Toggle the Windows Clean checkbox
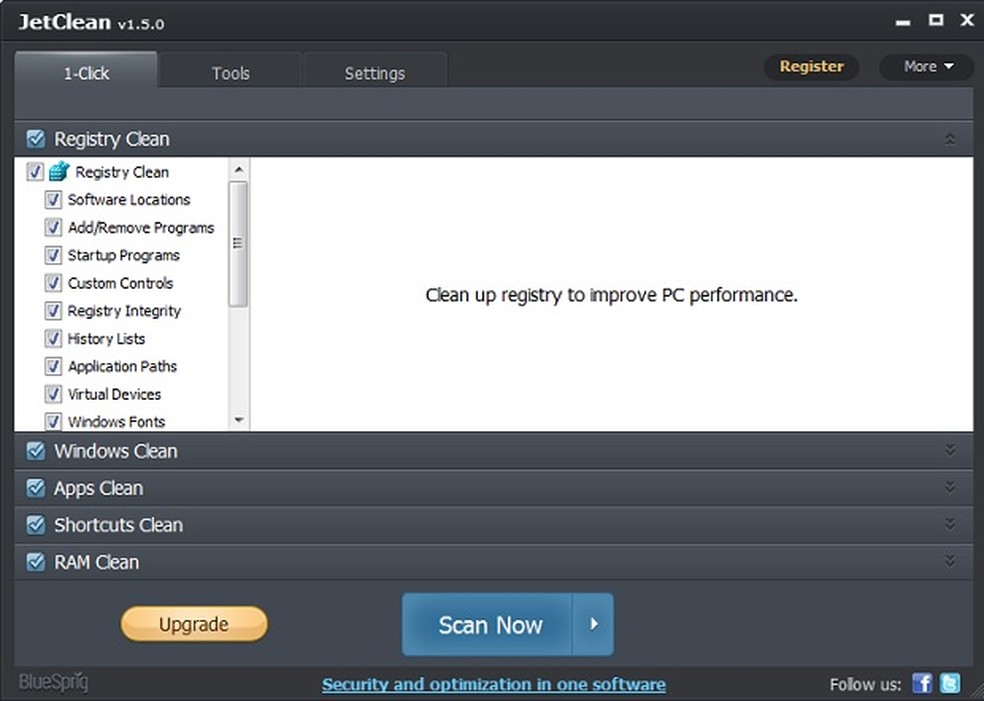984x701 pixels. (x=36, y=451)
